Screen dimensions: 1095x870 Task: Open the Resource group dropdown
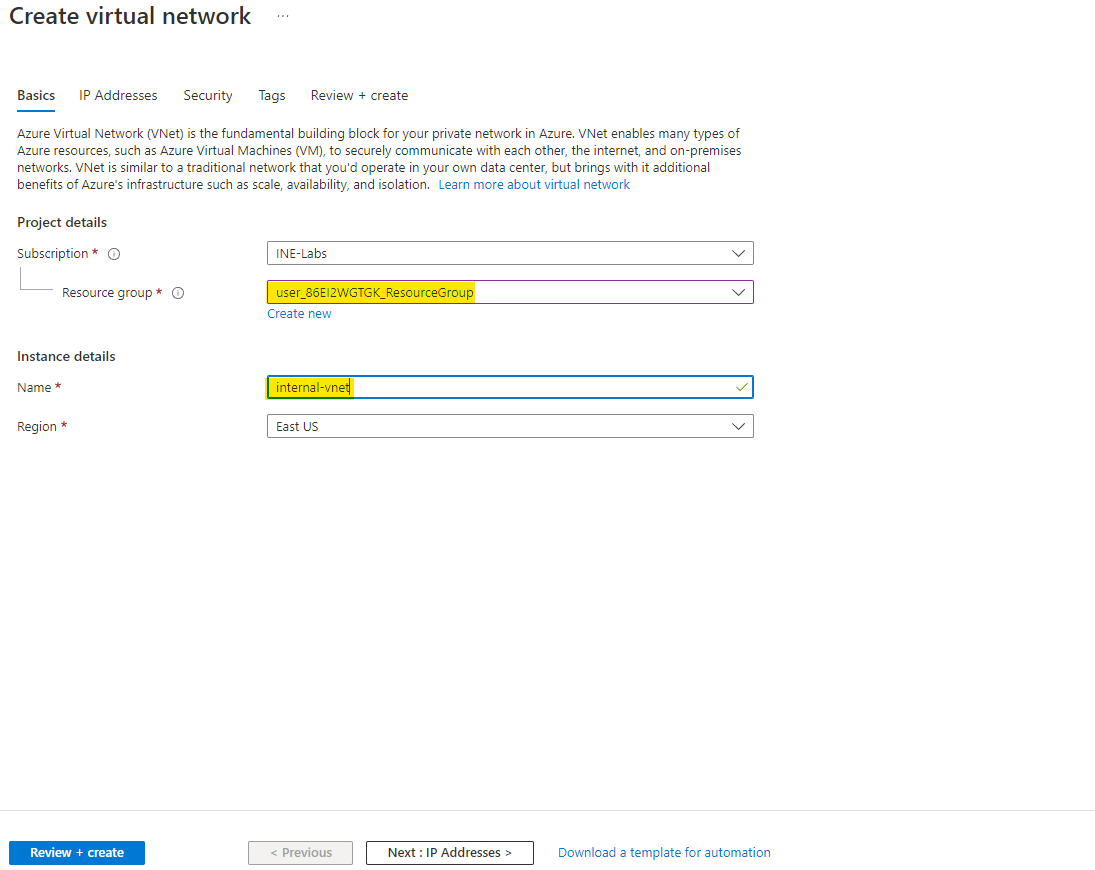click(510, 292)
